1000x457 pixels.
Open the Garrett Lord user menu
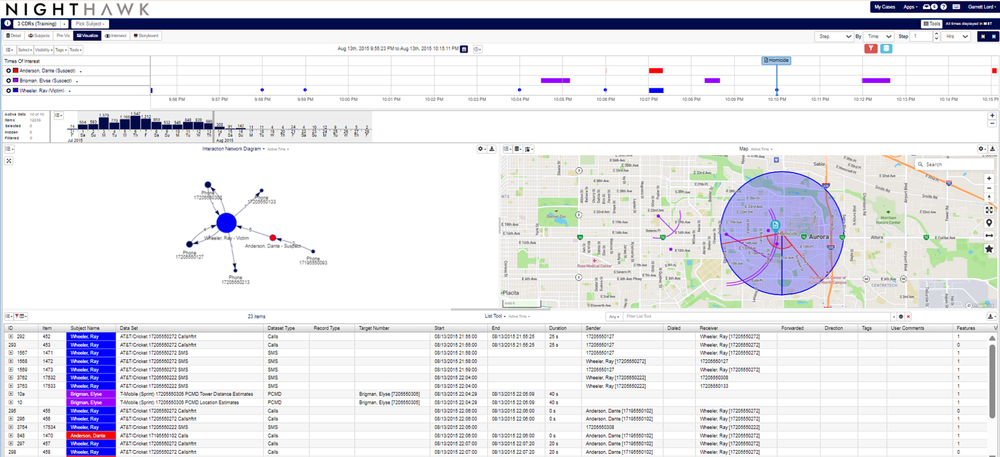(982, 7)
